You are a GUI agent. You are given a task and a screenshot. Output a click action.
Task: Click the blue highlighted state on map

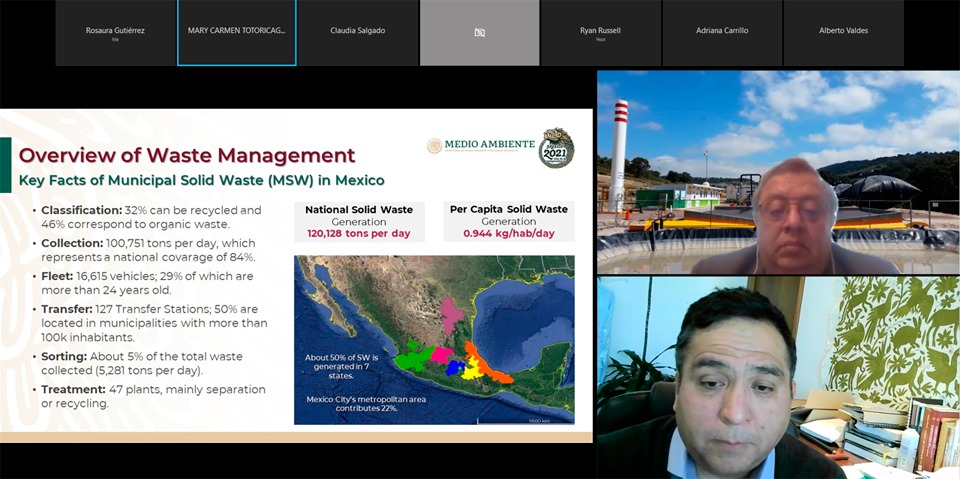(x=455, y=368)
